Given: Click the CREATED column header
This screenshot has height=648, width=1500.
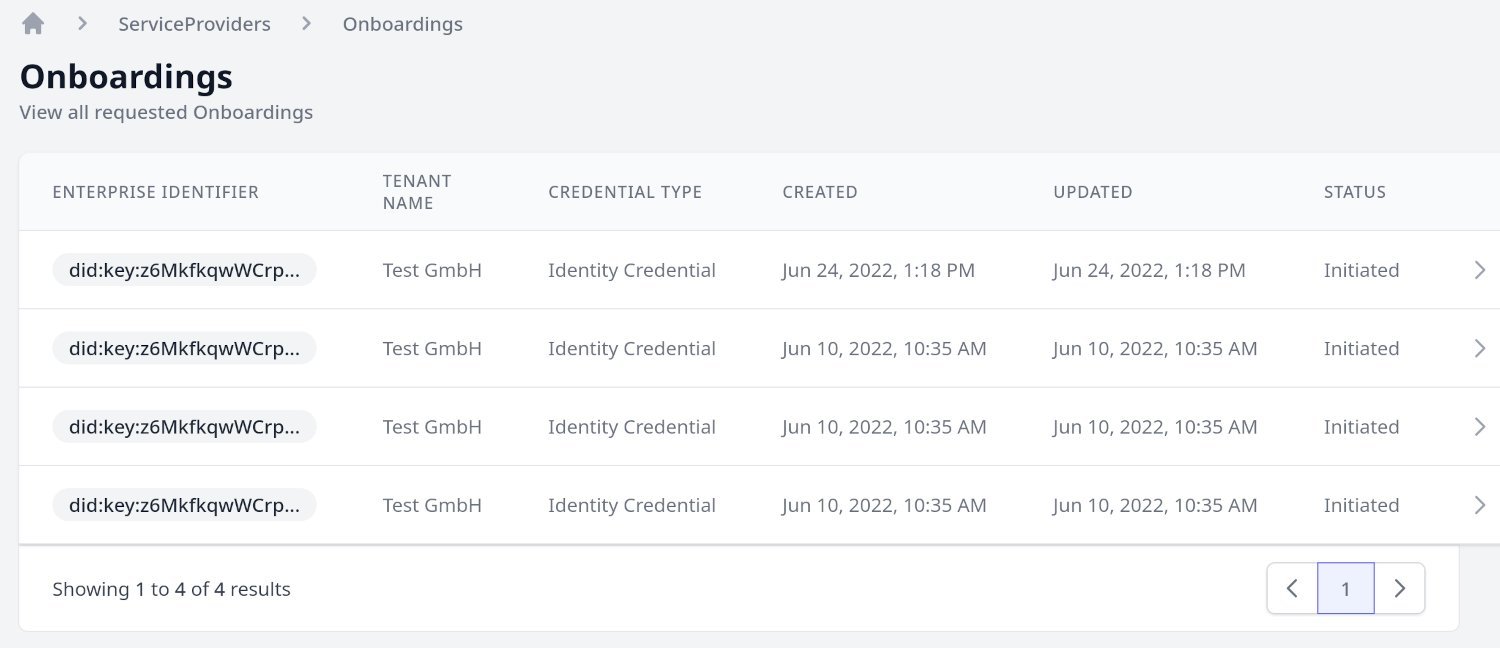Looking at the screenshot, I should [820, 191].
